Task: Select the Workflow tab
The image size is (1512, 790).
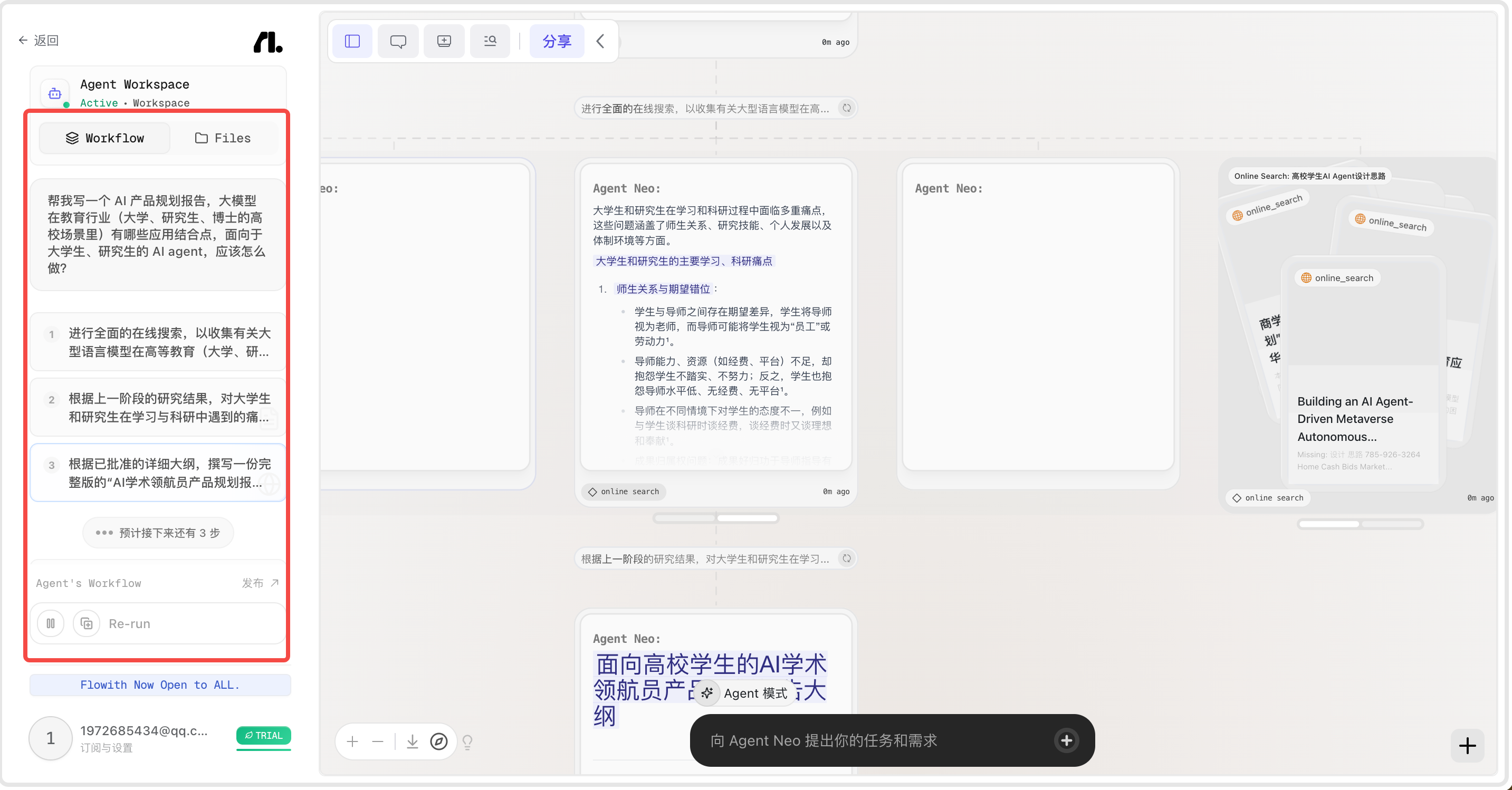Action: click(104, 138)
